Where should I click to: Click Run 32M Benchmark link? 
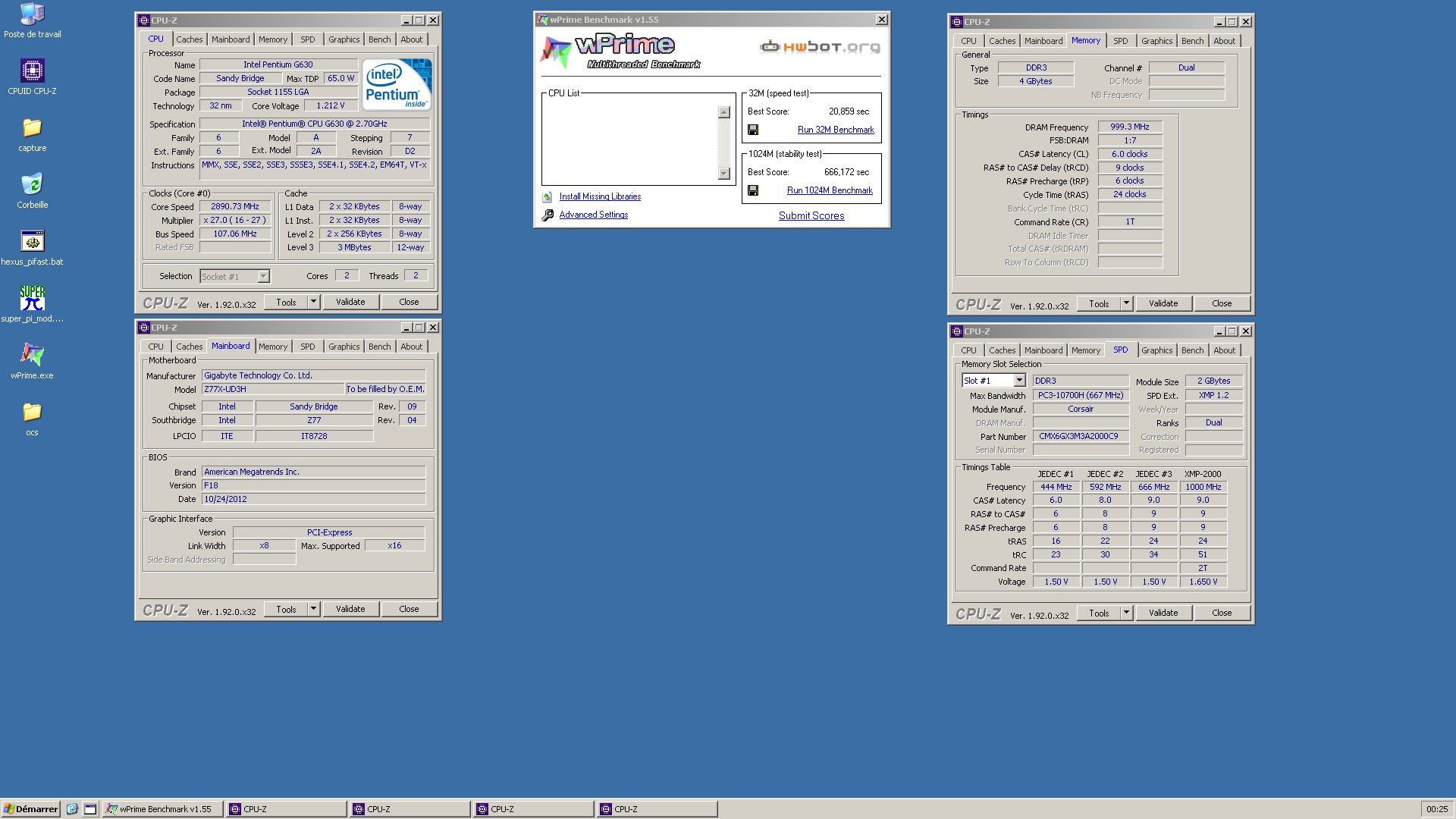click(836, 130)
